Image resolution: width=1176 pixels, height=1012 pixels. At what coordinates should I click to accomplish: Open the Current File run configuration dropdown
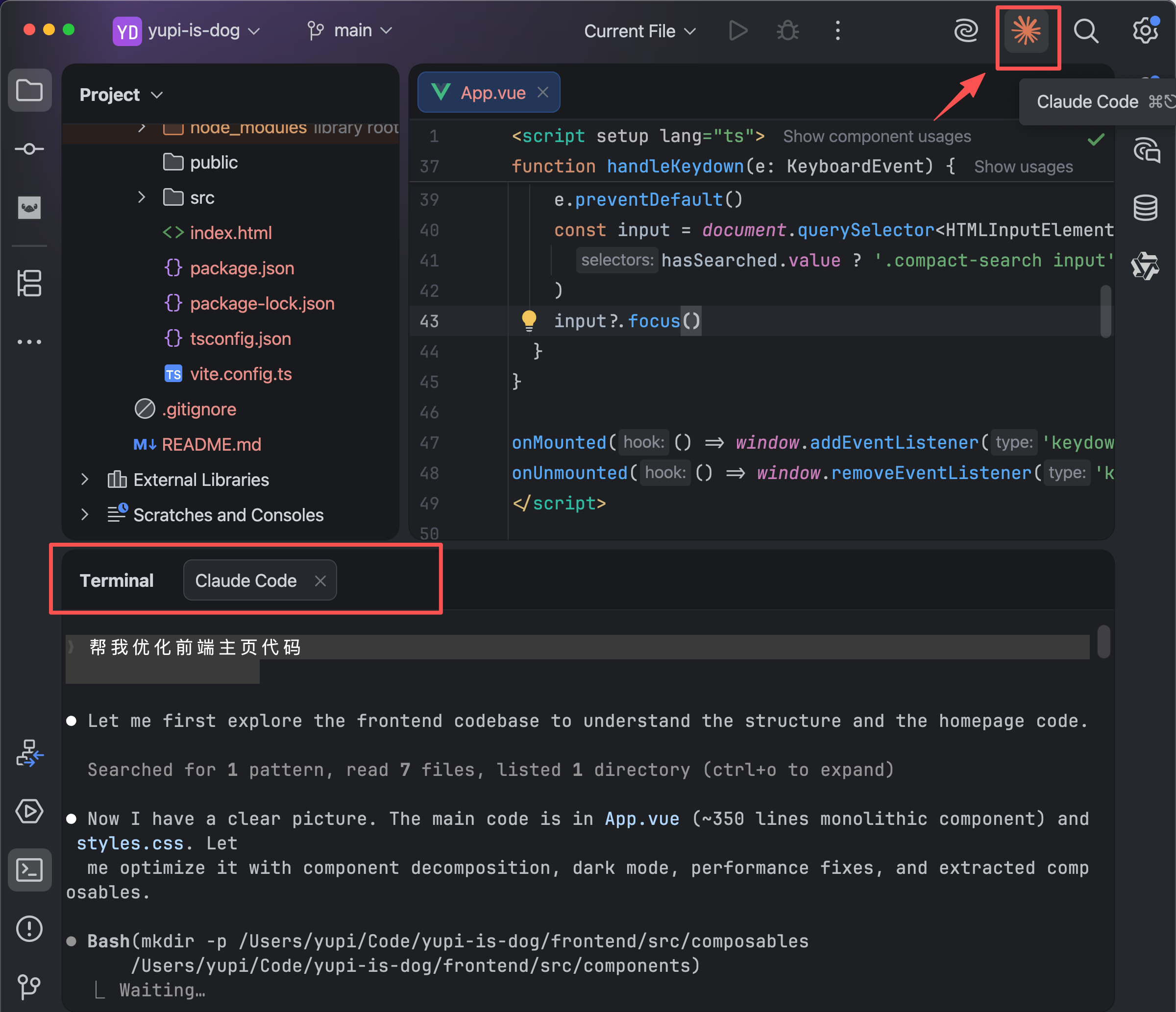click(x=639, y=31)
